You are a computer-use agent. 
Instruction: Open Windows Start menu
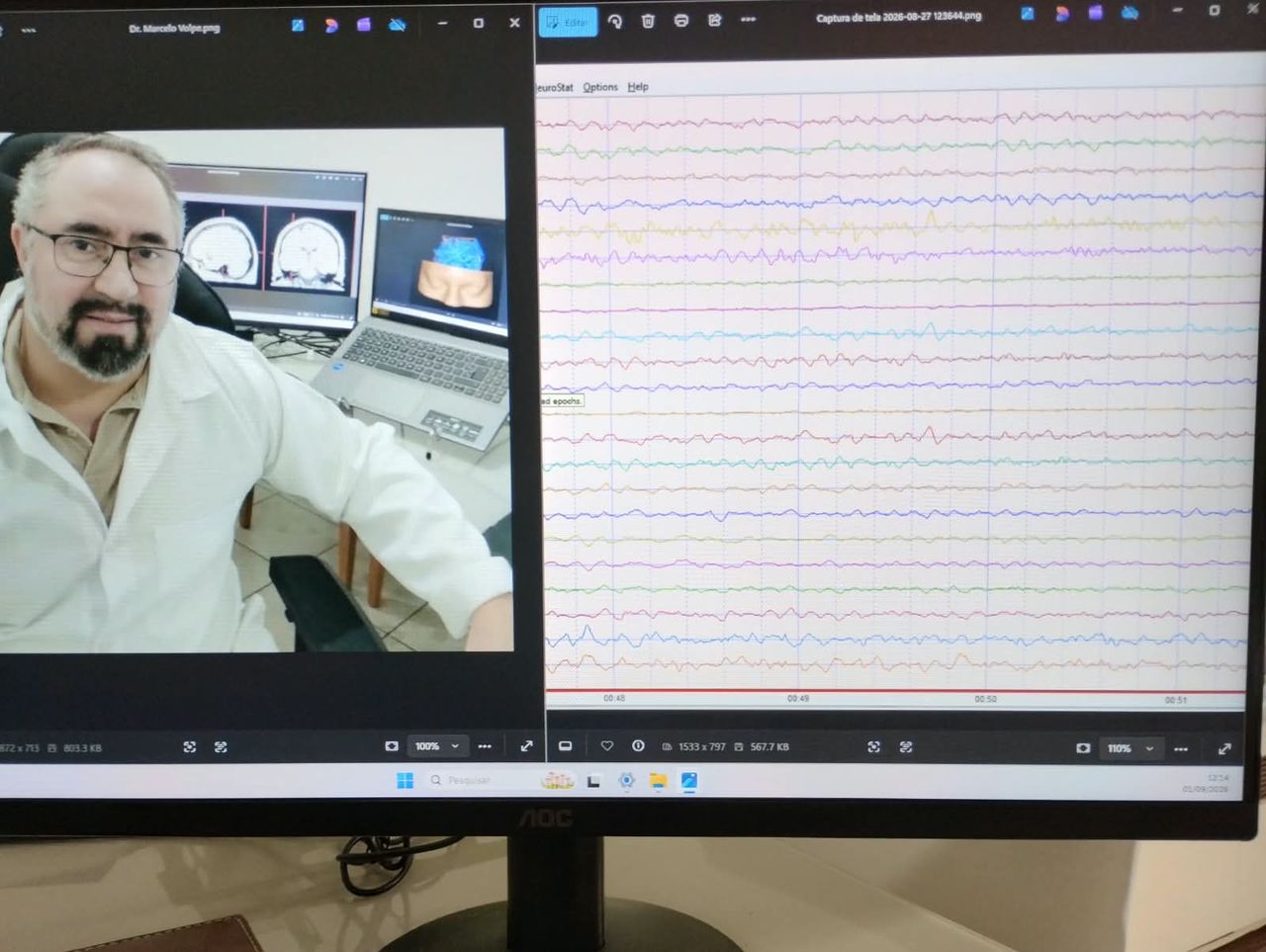click(x=405, y=781)
